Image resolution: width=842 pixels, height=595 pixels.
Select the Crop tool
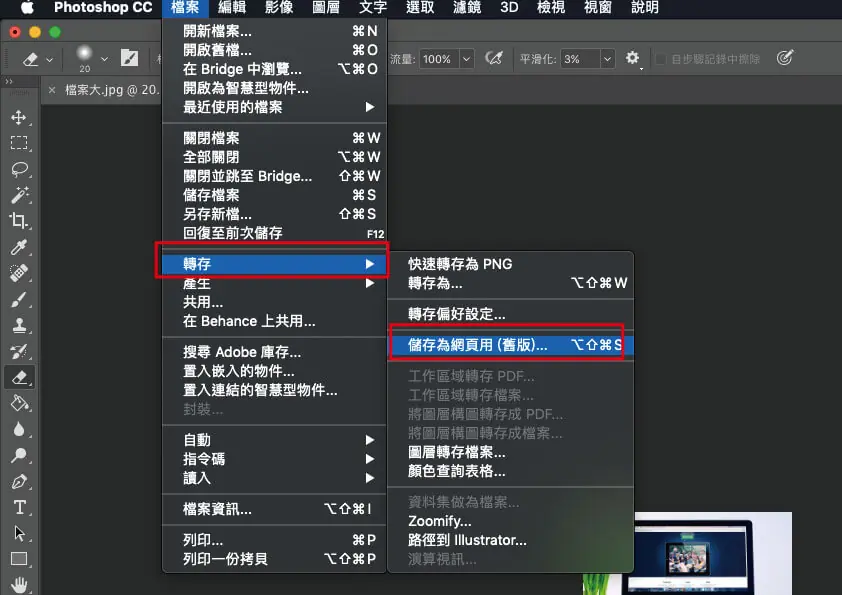tap(19, 221)
